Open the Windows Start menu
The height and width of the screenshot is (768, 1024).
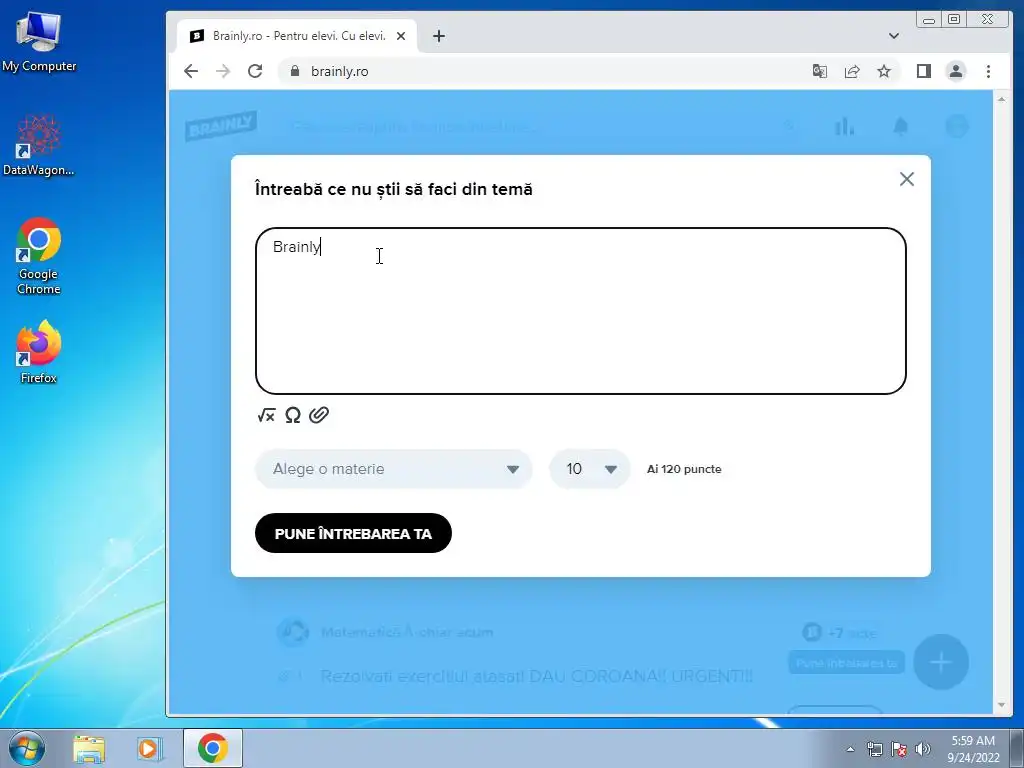(27, 748)
